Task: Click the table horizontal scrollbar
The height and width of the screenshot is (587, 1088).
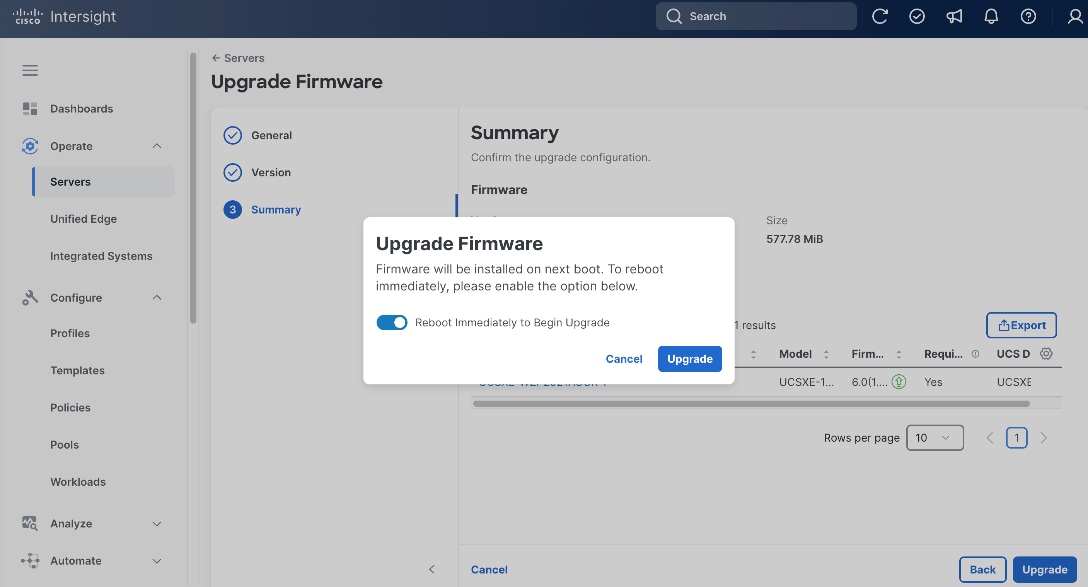Action: 751,404
